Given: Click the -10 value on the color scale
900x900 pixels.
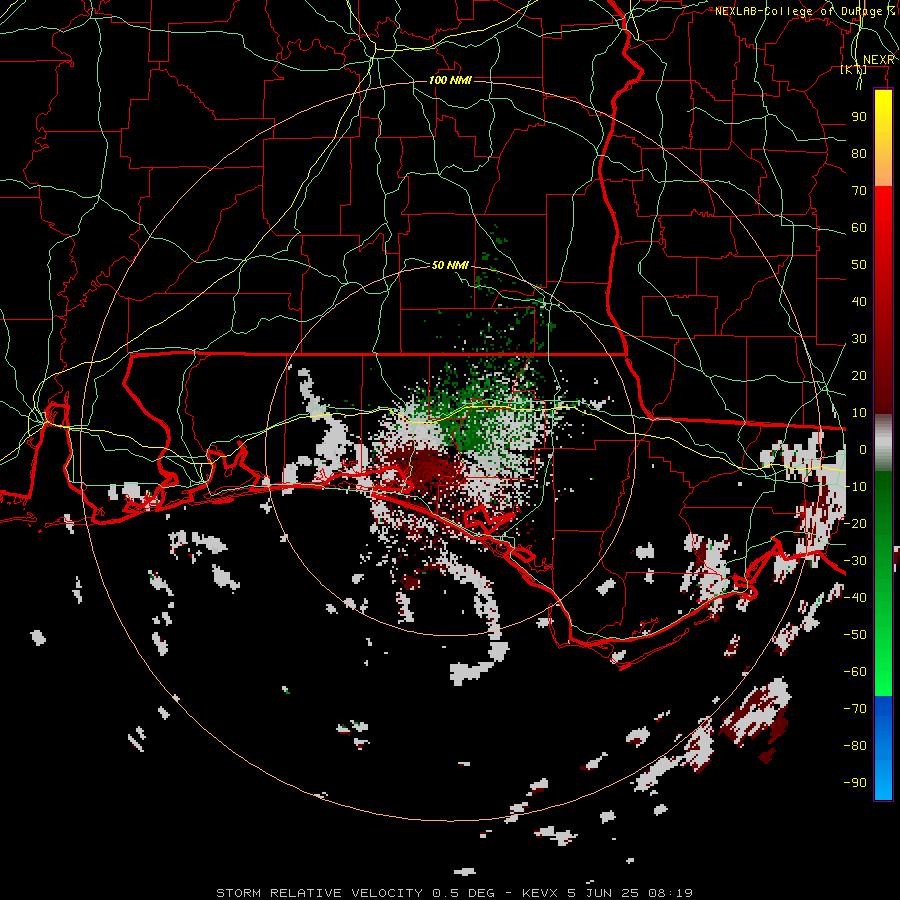Looking at the screenshot, I should click(x=855, y=487).
